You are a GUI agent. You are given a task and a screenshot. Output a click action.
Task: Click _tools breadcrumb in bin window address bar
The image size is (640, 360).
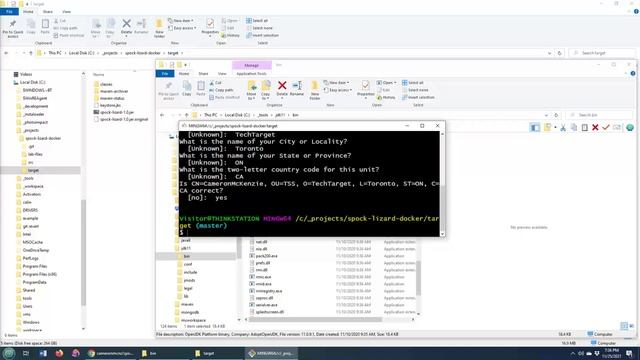263,115
